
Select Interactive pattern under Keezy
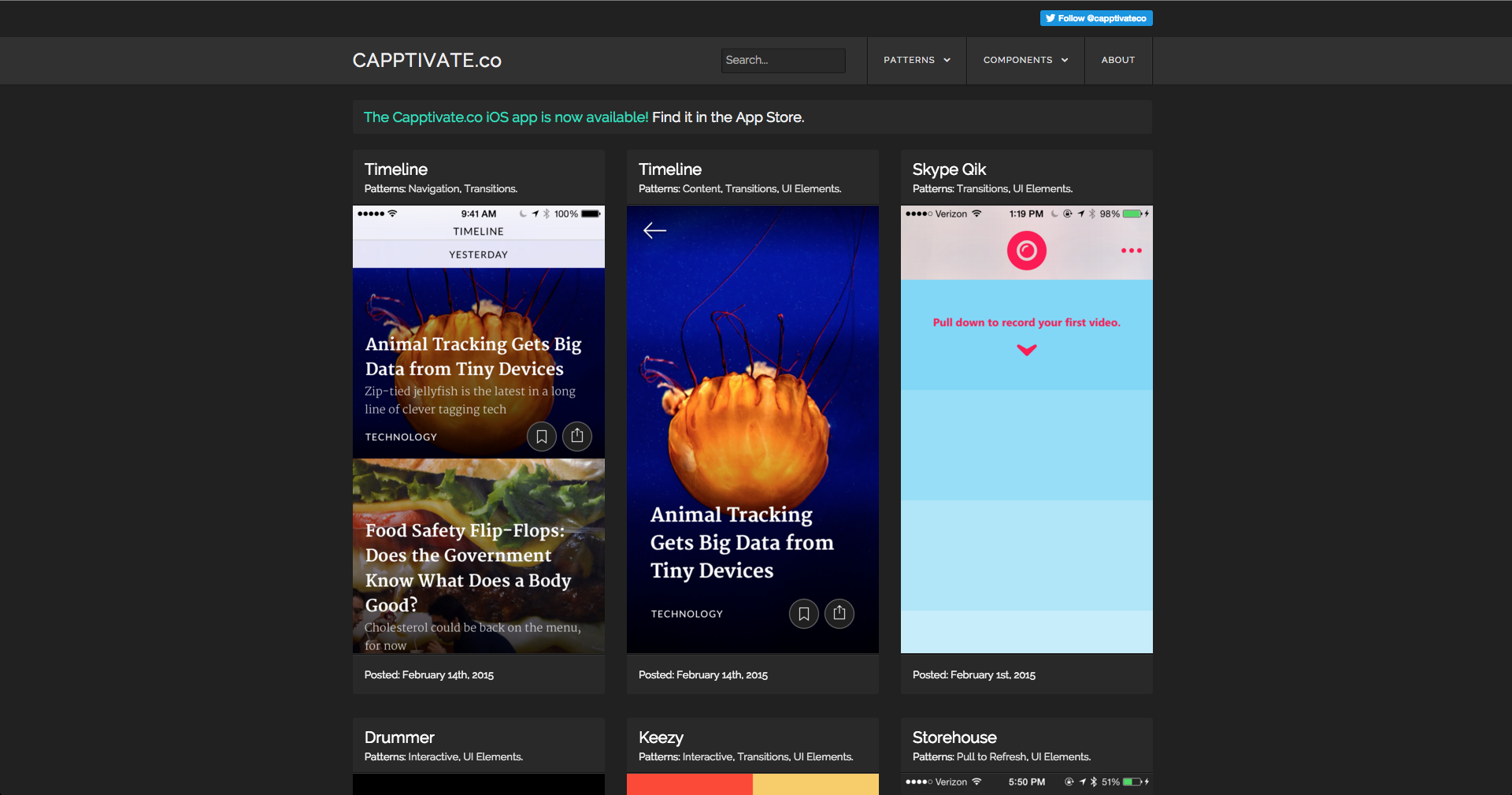coord(708,757)
